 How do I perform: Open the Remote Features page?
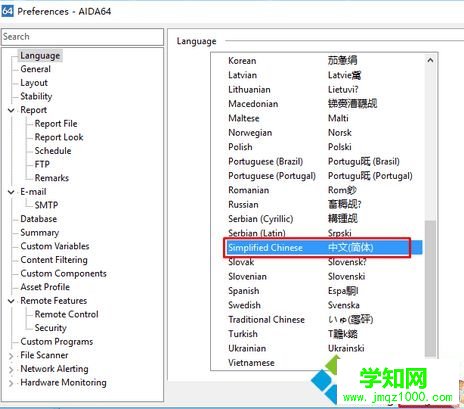pos(54,301)
